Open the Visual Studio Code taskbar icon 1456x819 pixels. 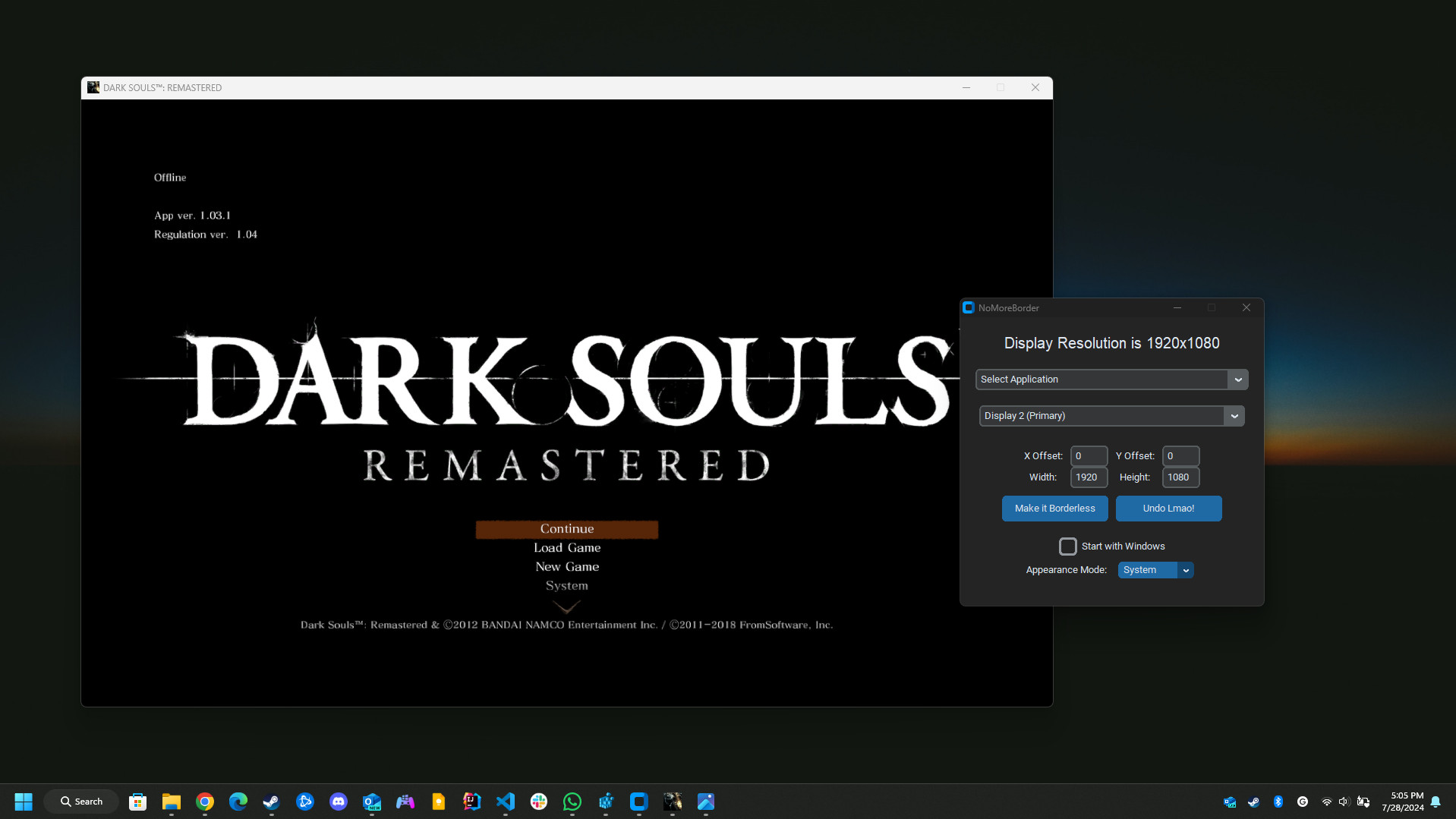click(506, 802)
